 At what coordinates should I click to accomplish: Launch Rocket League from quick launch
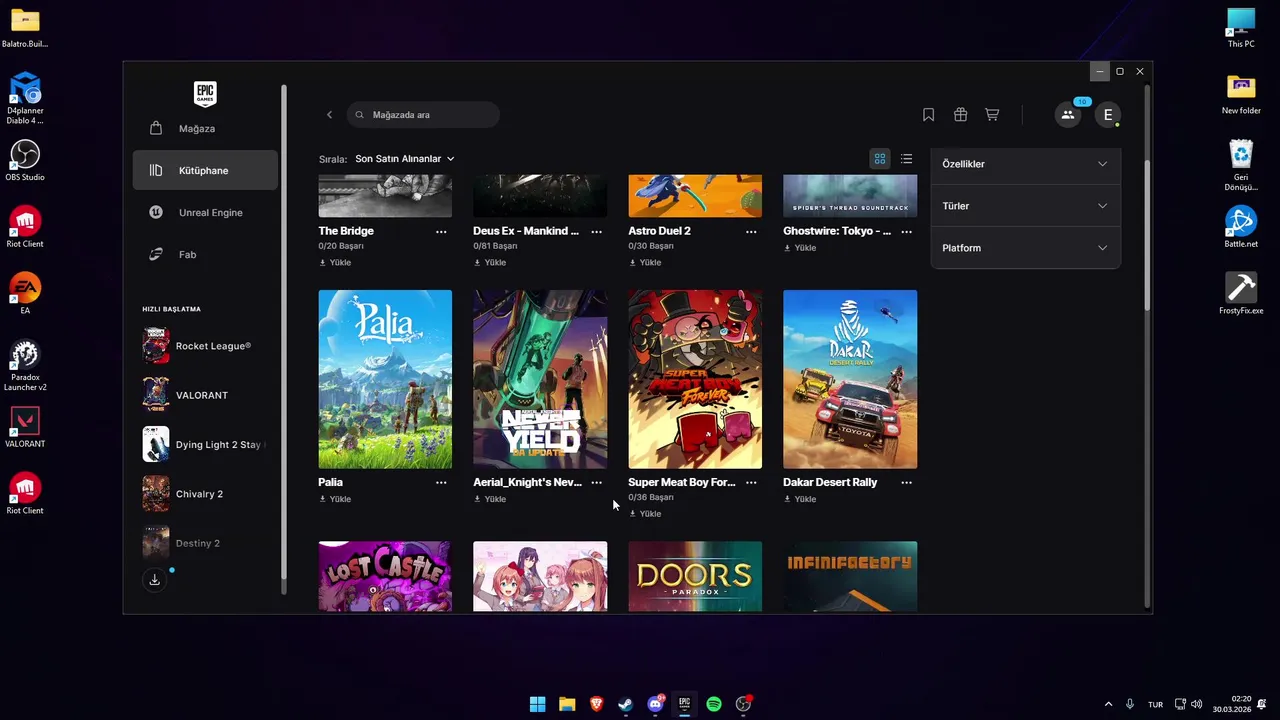(205, 346)
